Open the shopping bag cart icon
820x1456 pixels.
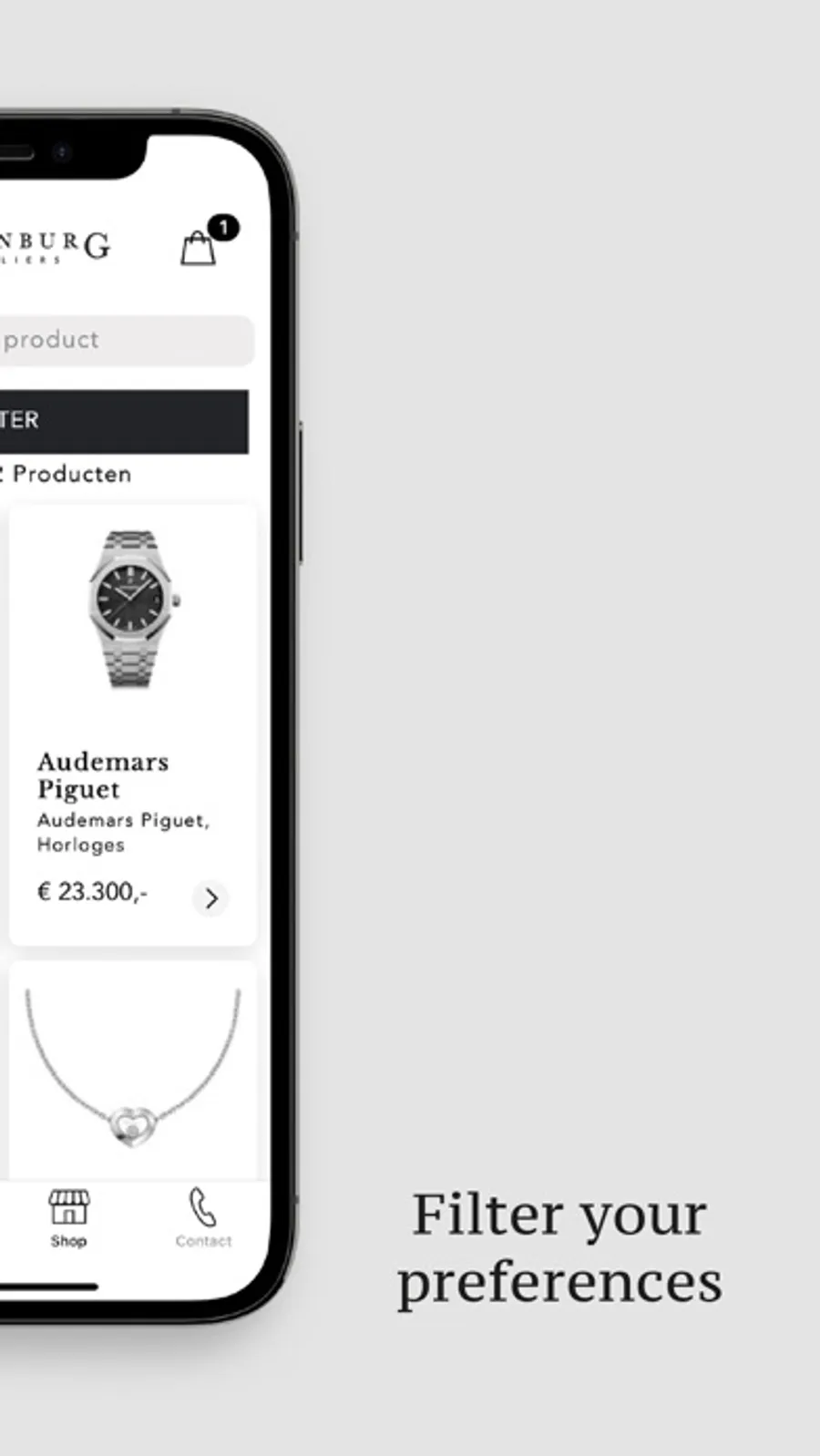click(198, 248)
